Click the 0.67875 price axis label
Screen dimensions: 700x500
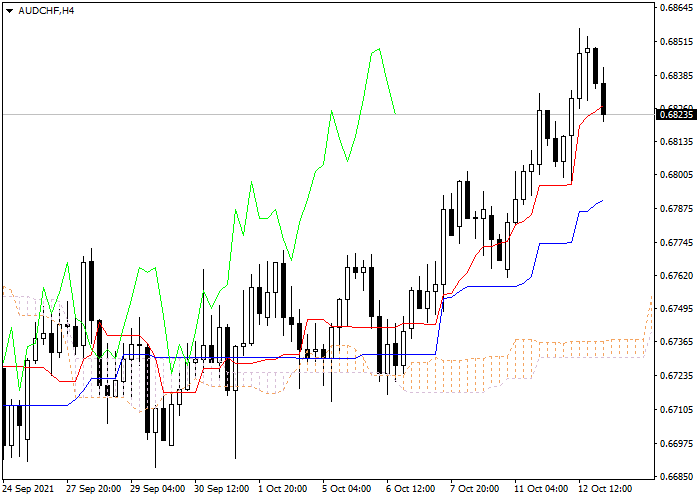tap(677, 208)
